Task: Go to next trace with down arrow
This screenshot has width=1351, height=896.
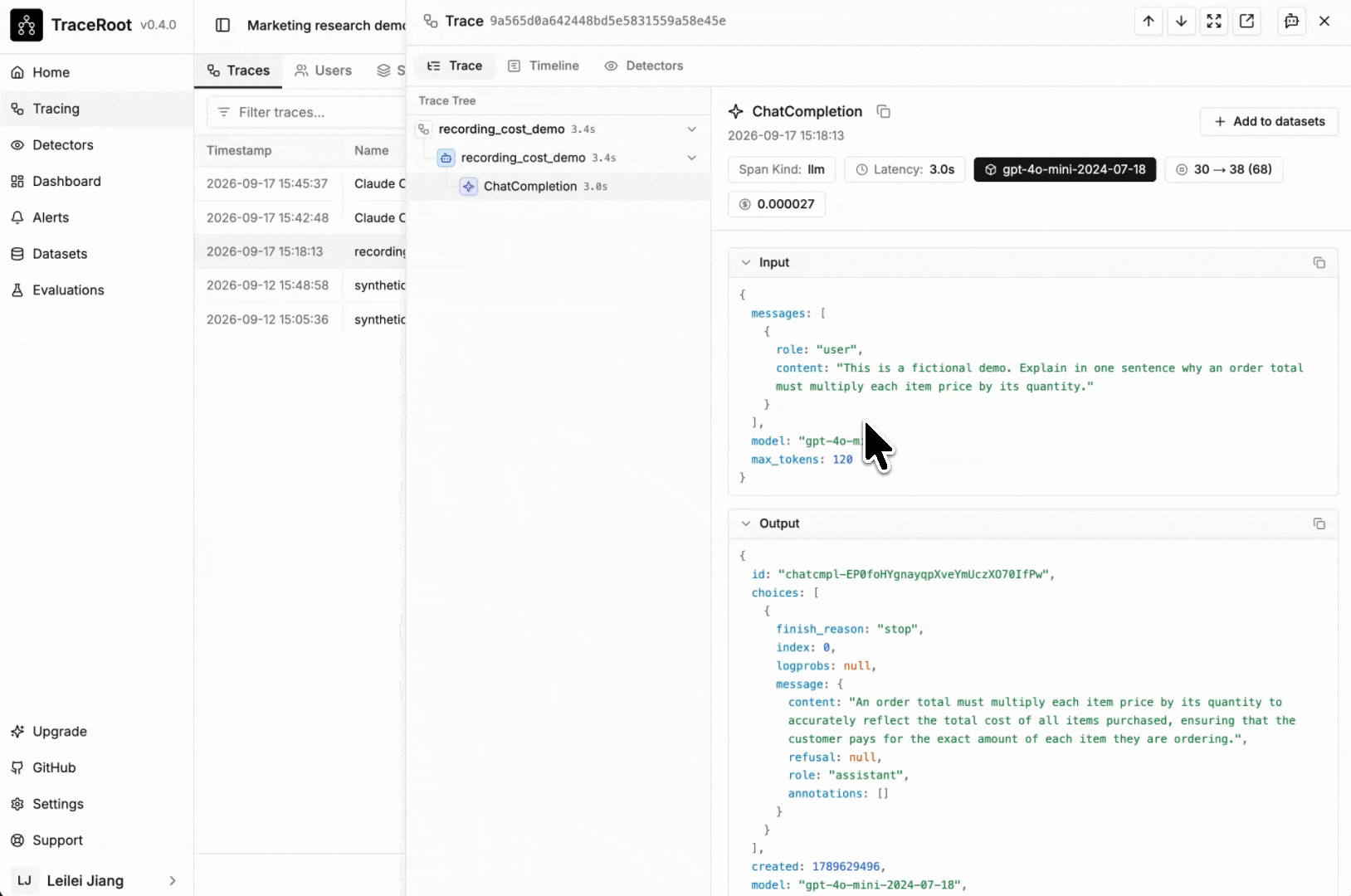Action: 1181,22
